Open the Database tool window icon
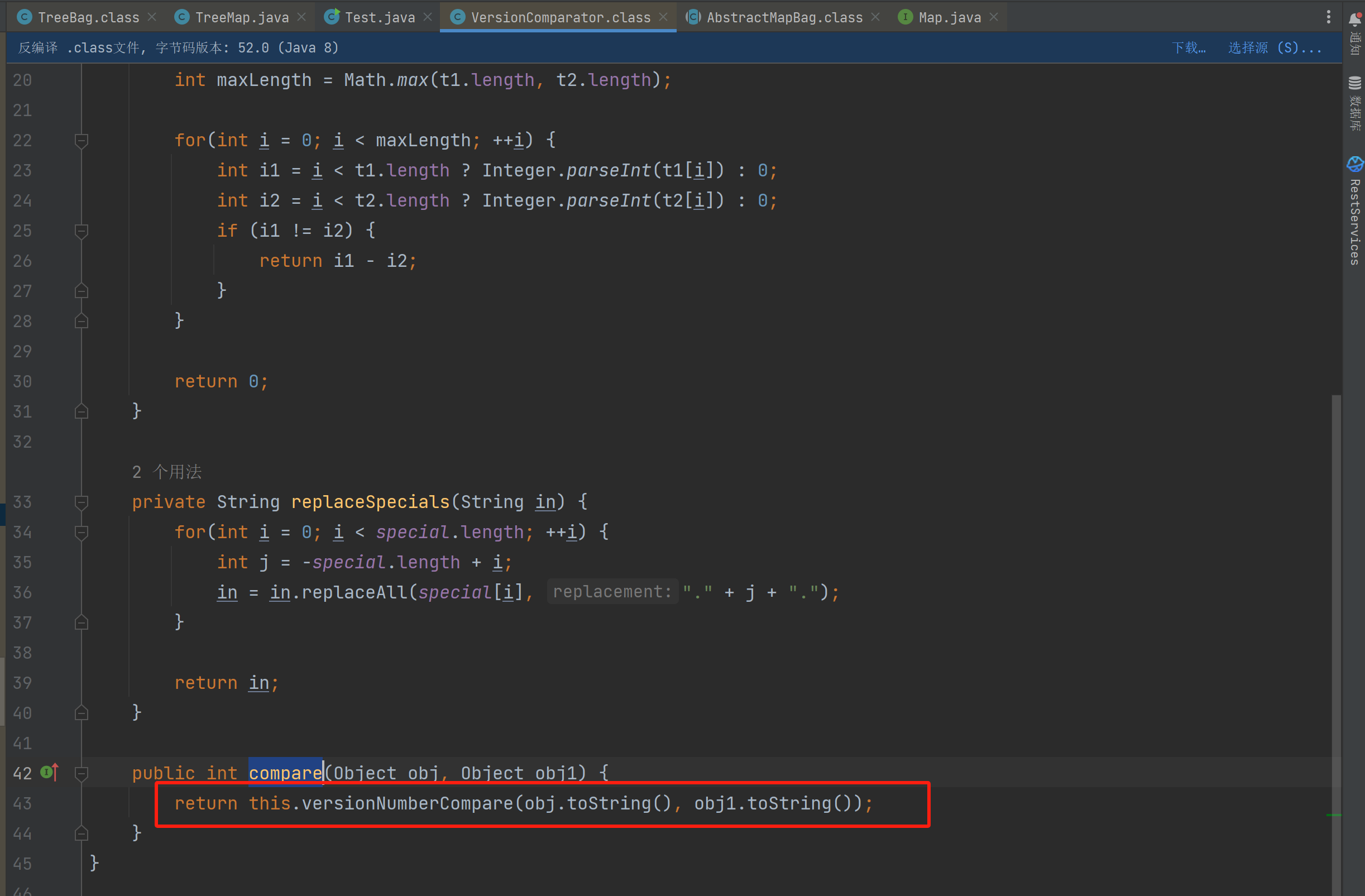Image resolution: width=1365 pixels, height=896 pixels. tap(1355, 83)
